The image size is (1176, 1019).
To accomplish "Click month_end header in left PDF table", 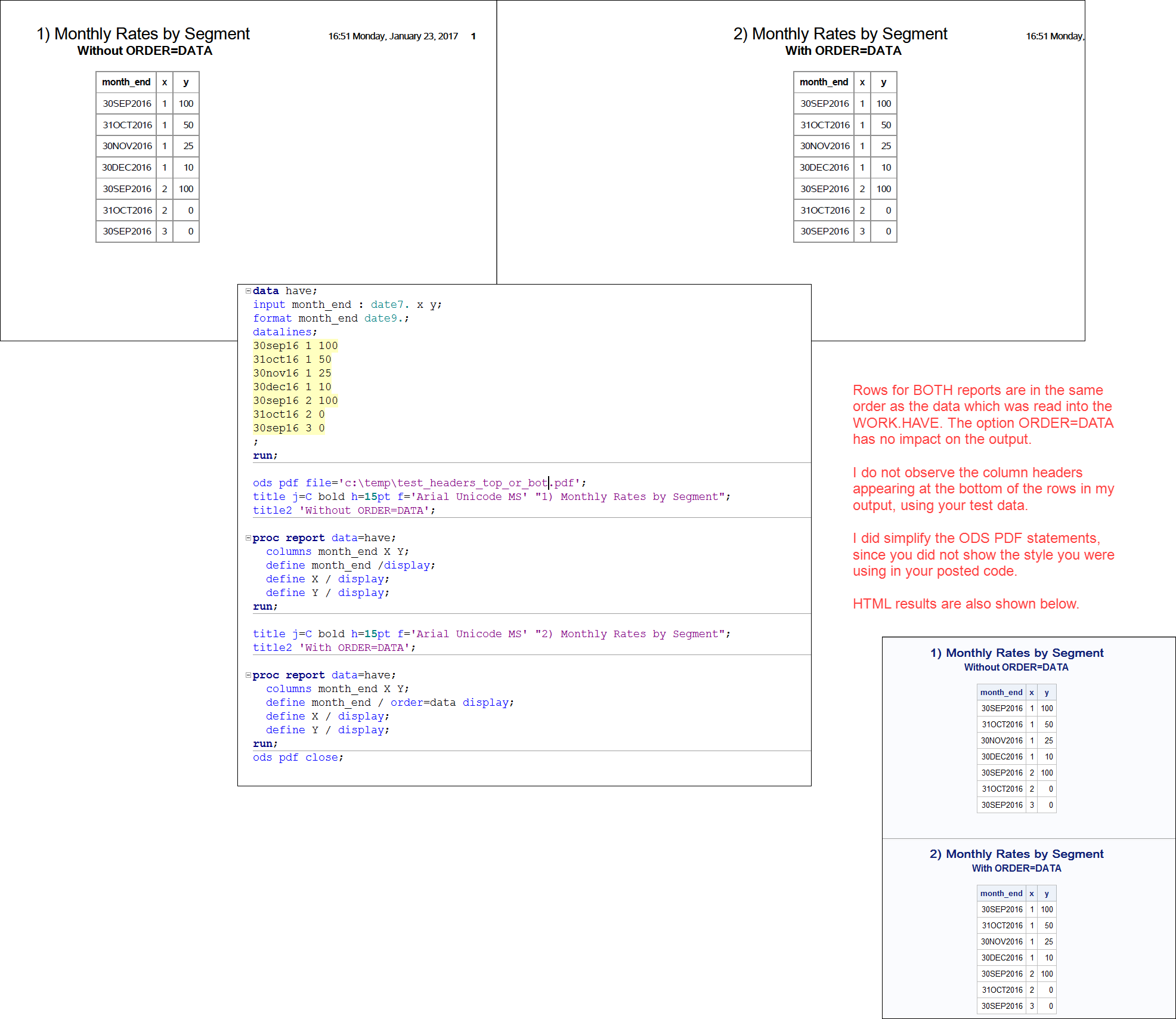I will (x=126, y=82).
